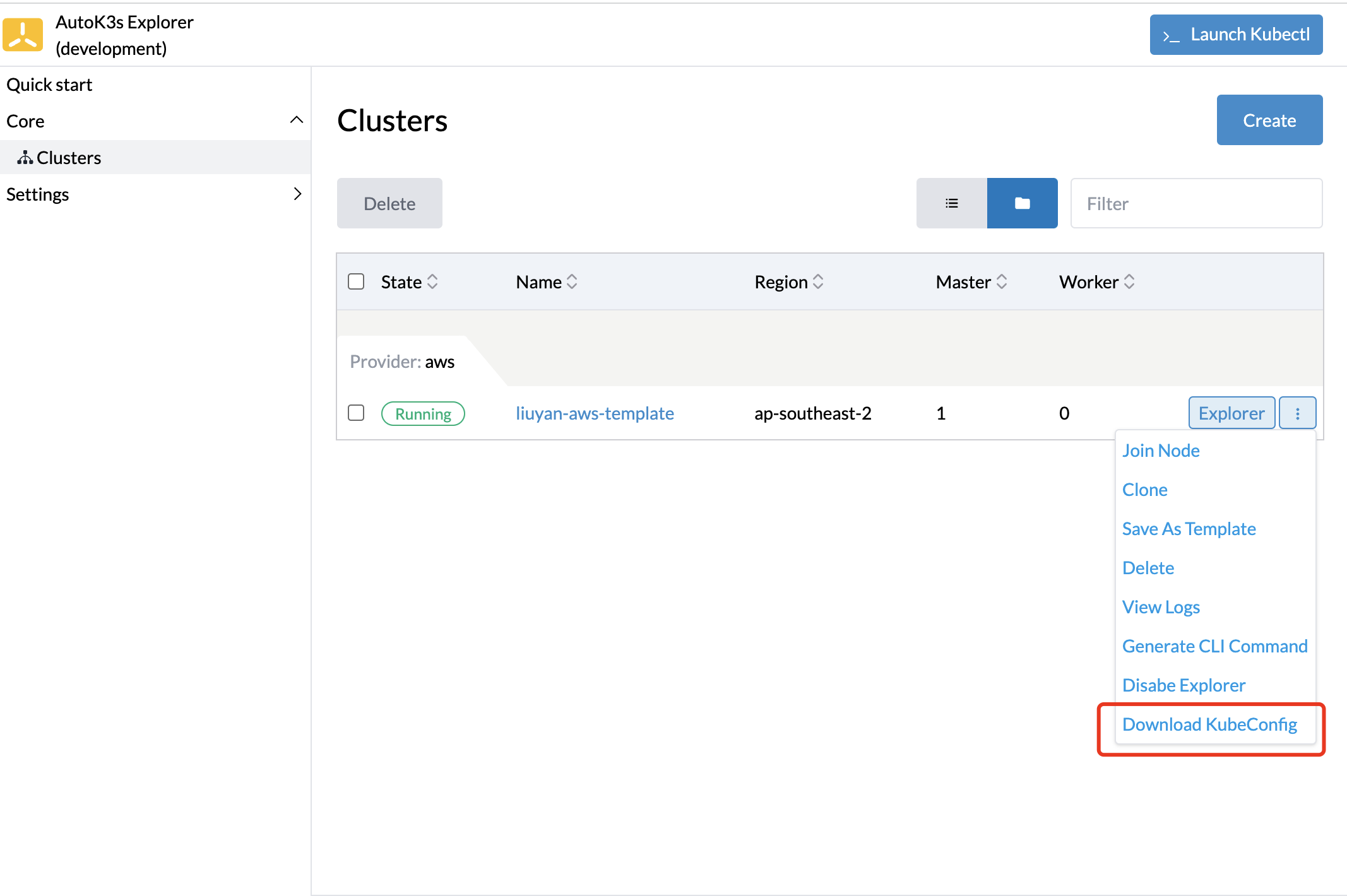Click the Create button

(1269, 120)
